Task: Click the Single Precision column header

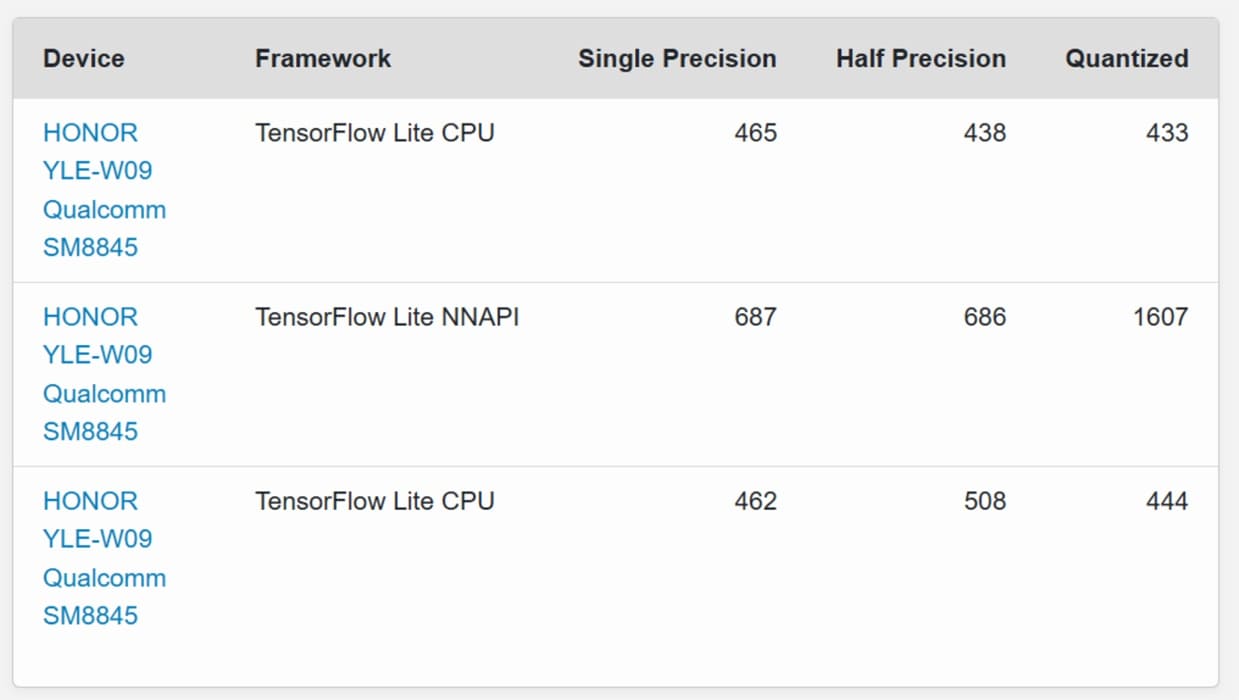Action: (x=677, y=58)
